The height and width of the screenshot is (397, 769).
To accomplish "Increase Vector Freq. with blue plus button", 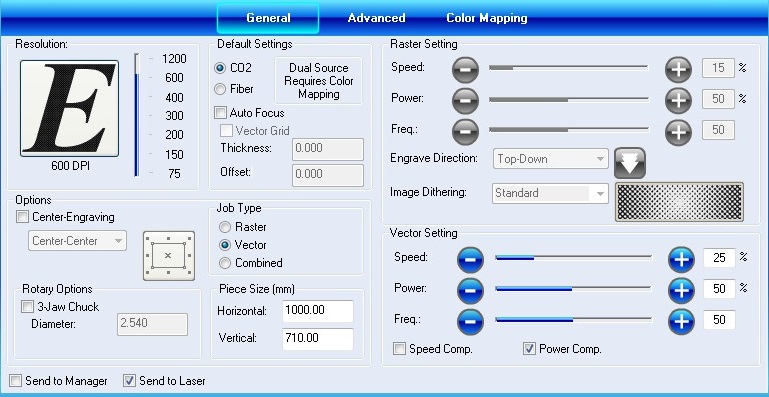I will 681,322.
